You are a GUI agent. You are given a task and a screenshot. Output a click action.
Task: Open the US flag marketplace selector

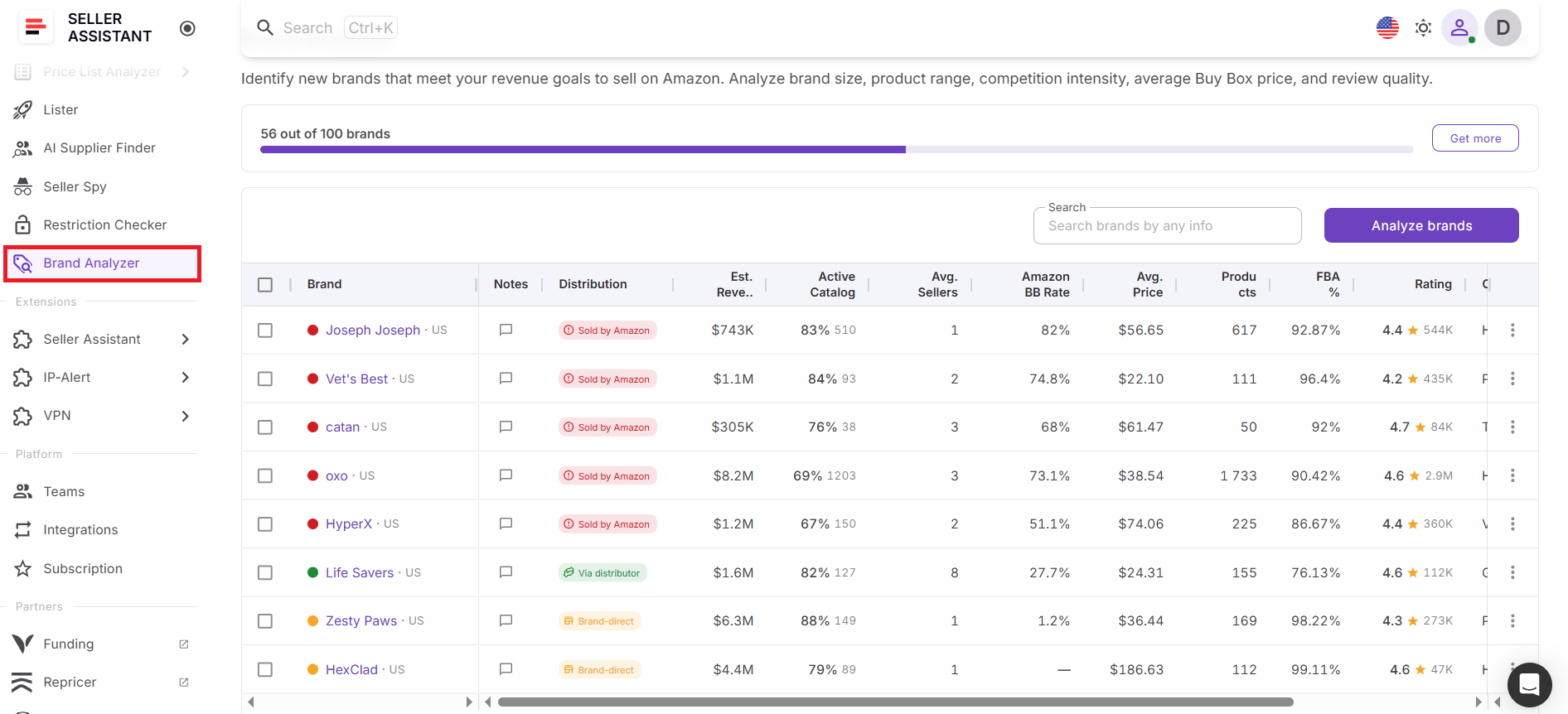coord(1387,27)
